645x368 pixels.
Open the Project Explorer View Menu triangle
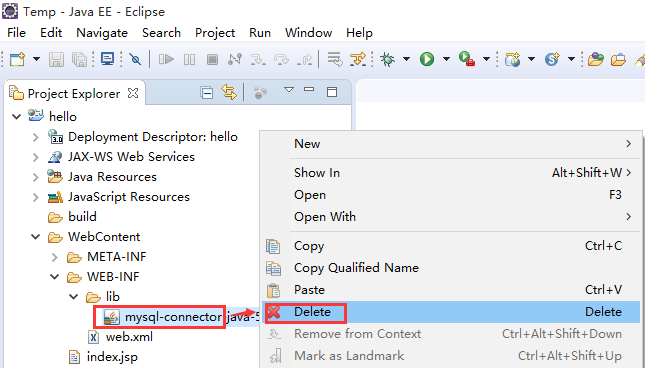click(289, 89)
